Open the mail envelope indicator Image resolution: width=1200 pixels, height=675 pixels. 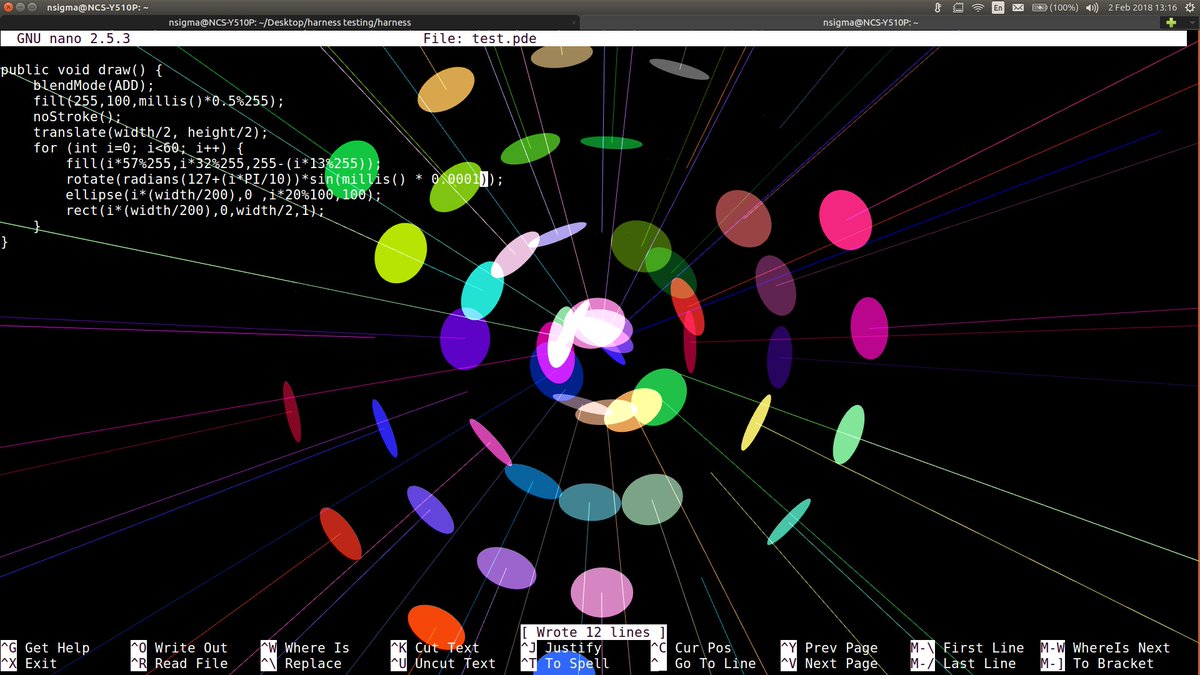1019,7
